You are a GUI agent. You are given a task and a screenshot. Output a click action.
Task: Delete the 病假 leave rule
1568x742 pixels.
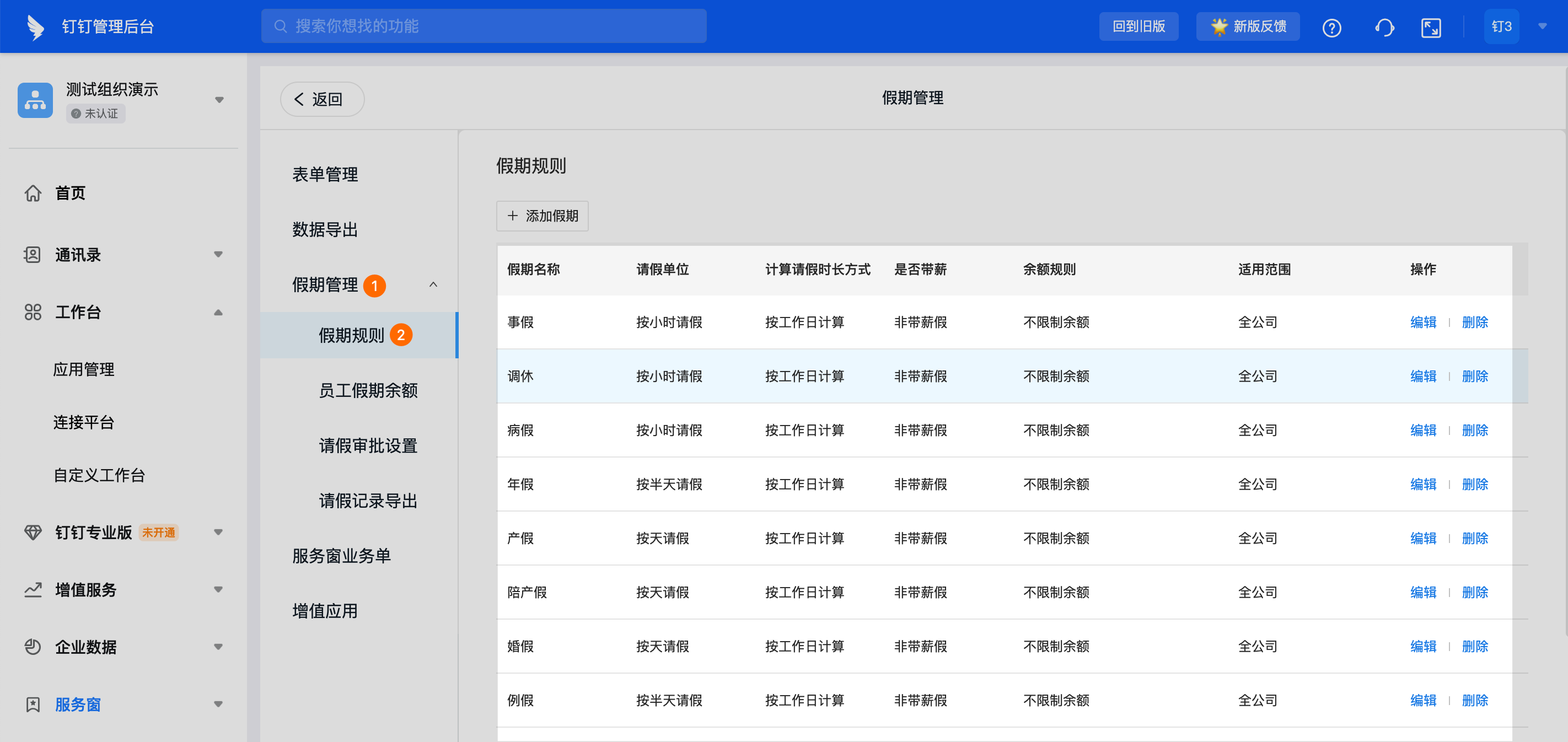click(1474, 431)
